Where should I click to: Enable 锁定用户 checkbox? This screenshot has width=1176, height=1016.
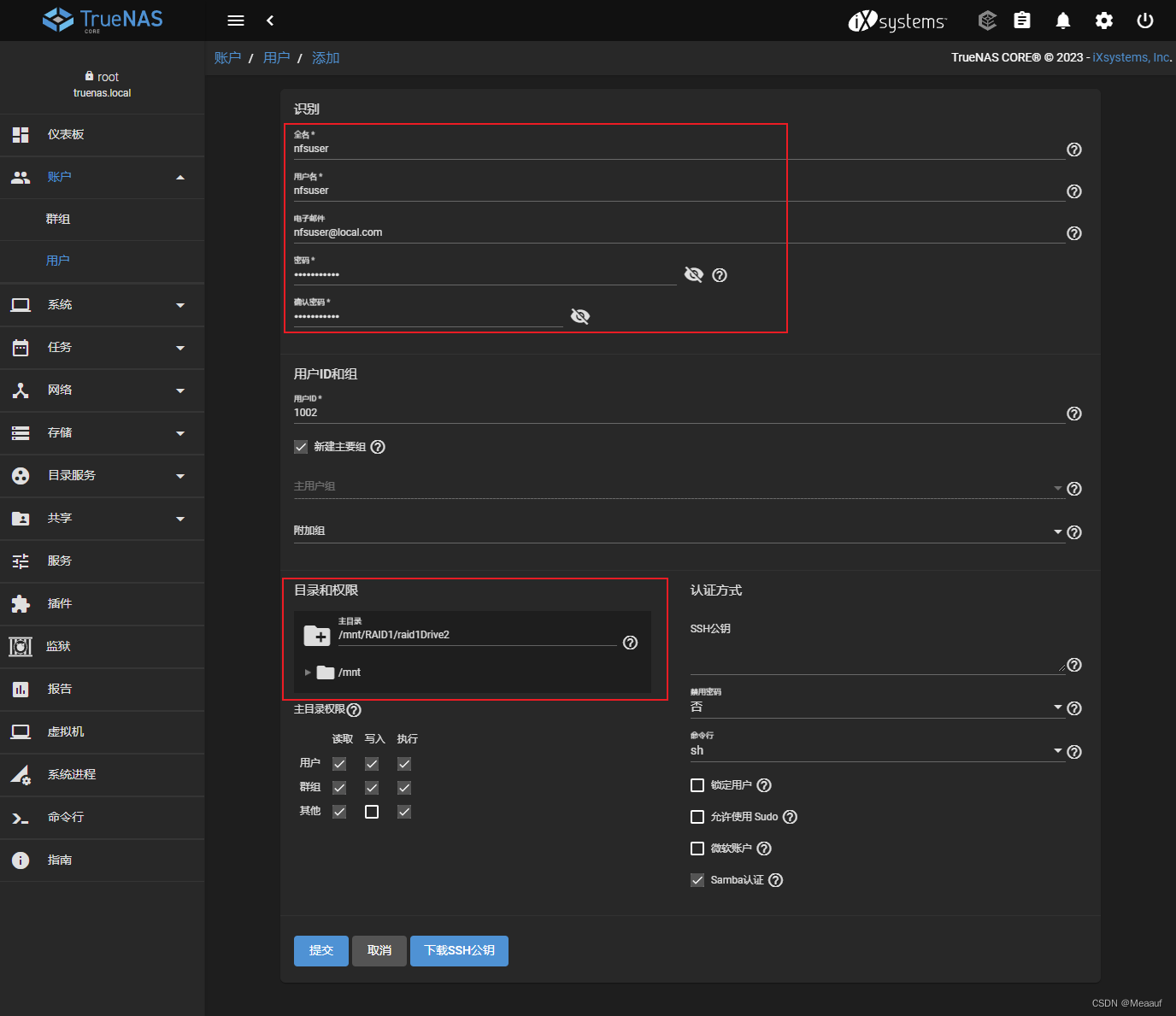tap(697, 785)
